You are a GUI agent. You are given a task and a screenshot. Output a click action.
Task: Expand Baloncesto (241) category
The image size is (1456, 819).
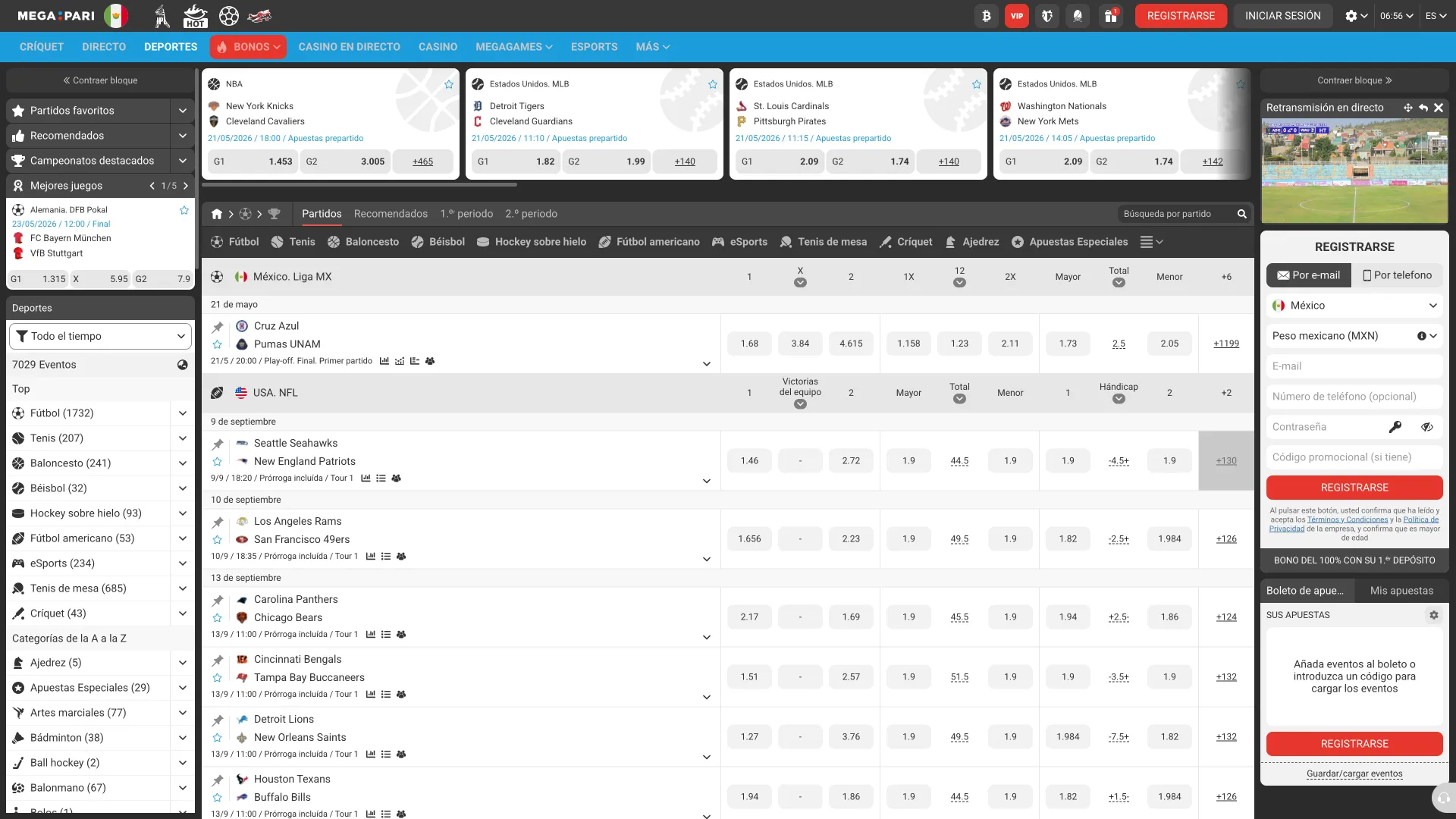click(x=182, y=463)
